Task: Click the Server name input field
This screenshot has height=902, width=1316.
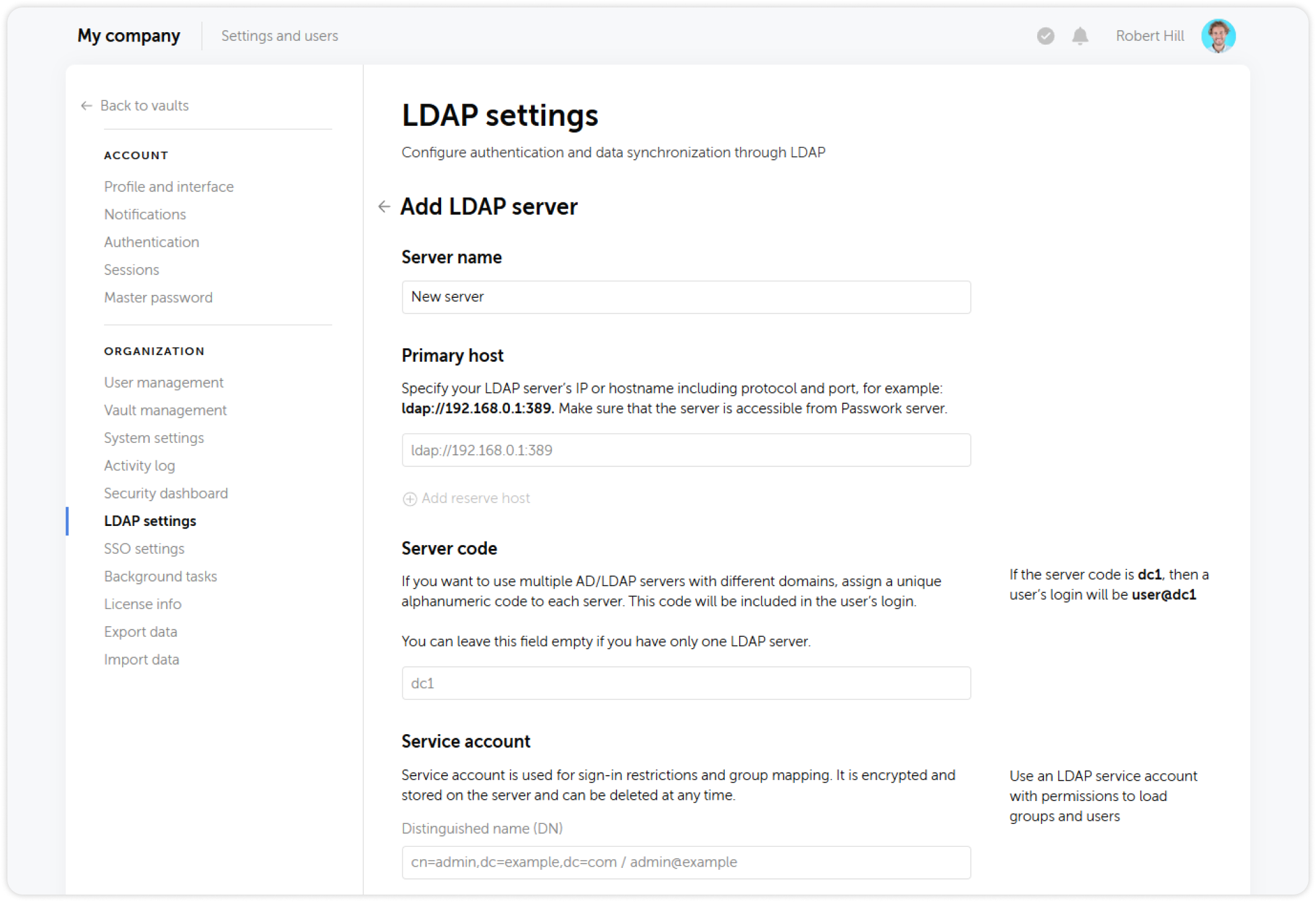Action: pyautogui.click(x=686, y=297)
